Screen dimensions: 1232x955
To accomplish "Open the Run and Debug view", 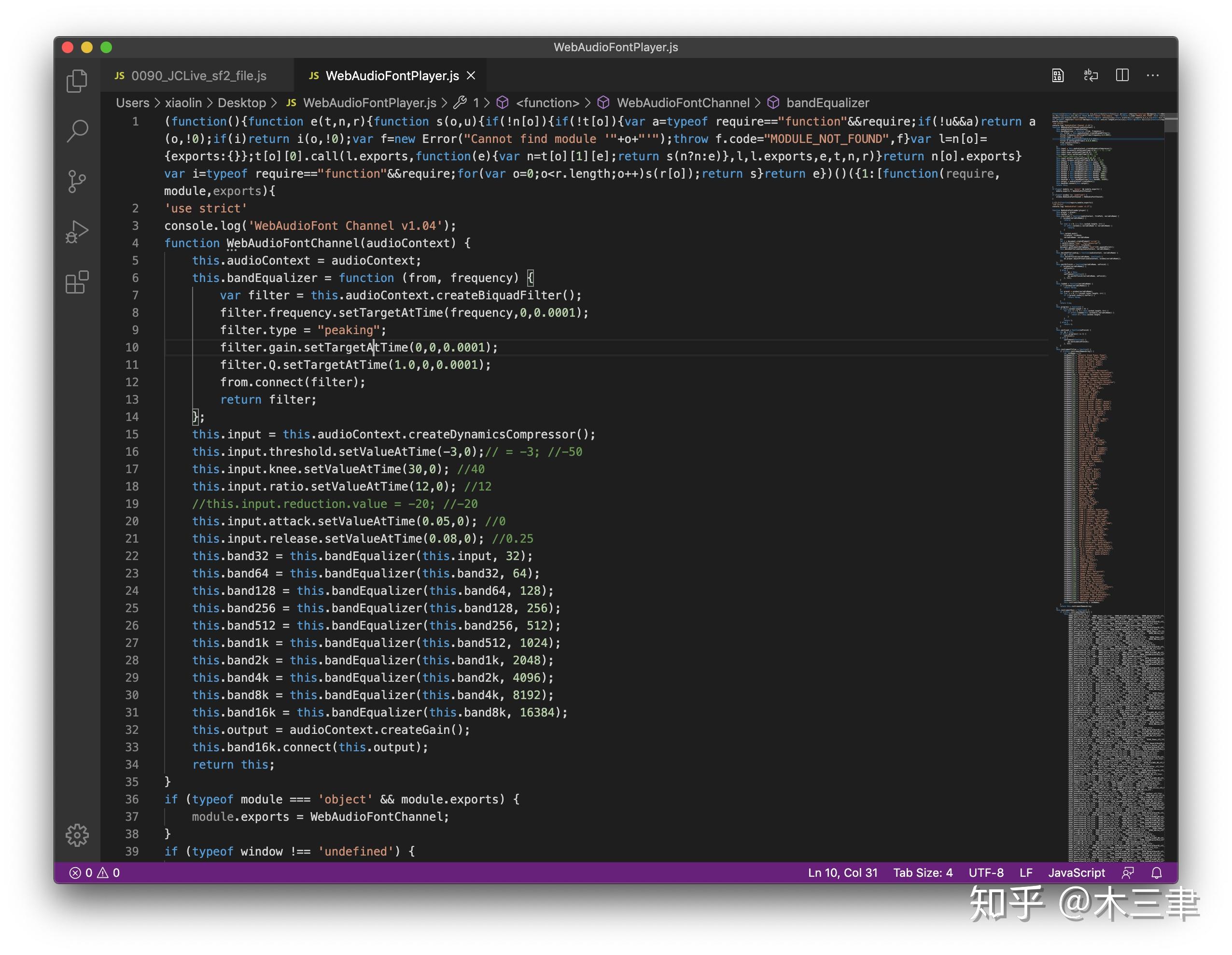I will (x=77, y=232).
